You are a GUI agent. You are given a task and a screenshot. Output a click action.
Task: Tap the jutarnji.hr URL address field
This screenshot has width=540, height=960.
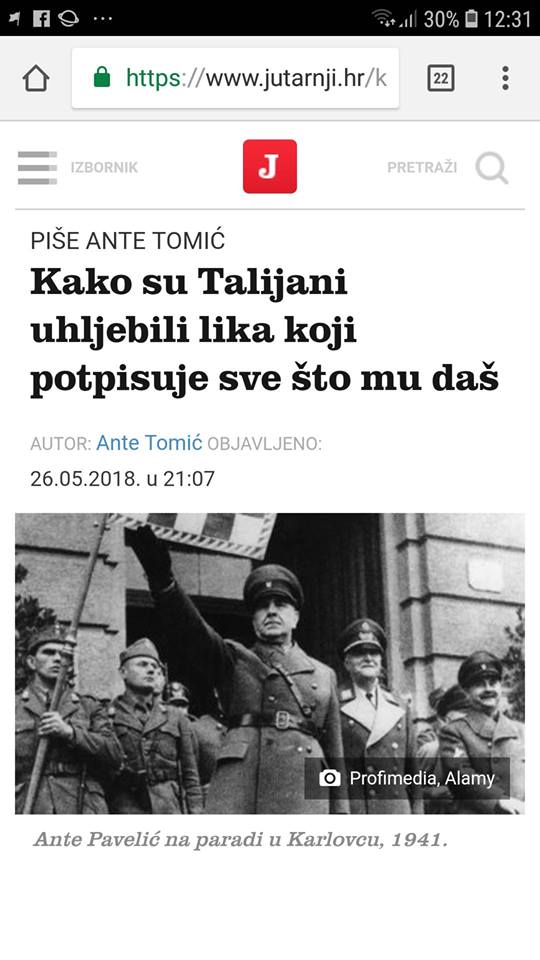pos(235,78)
